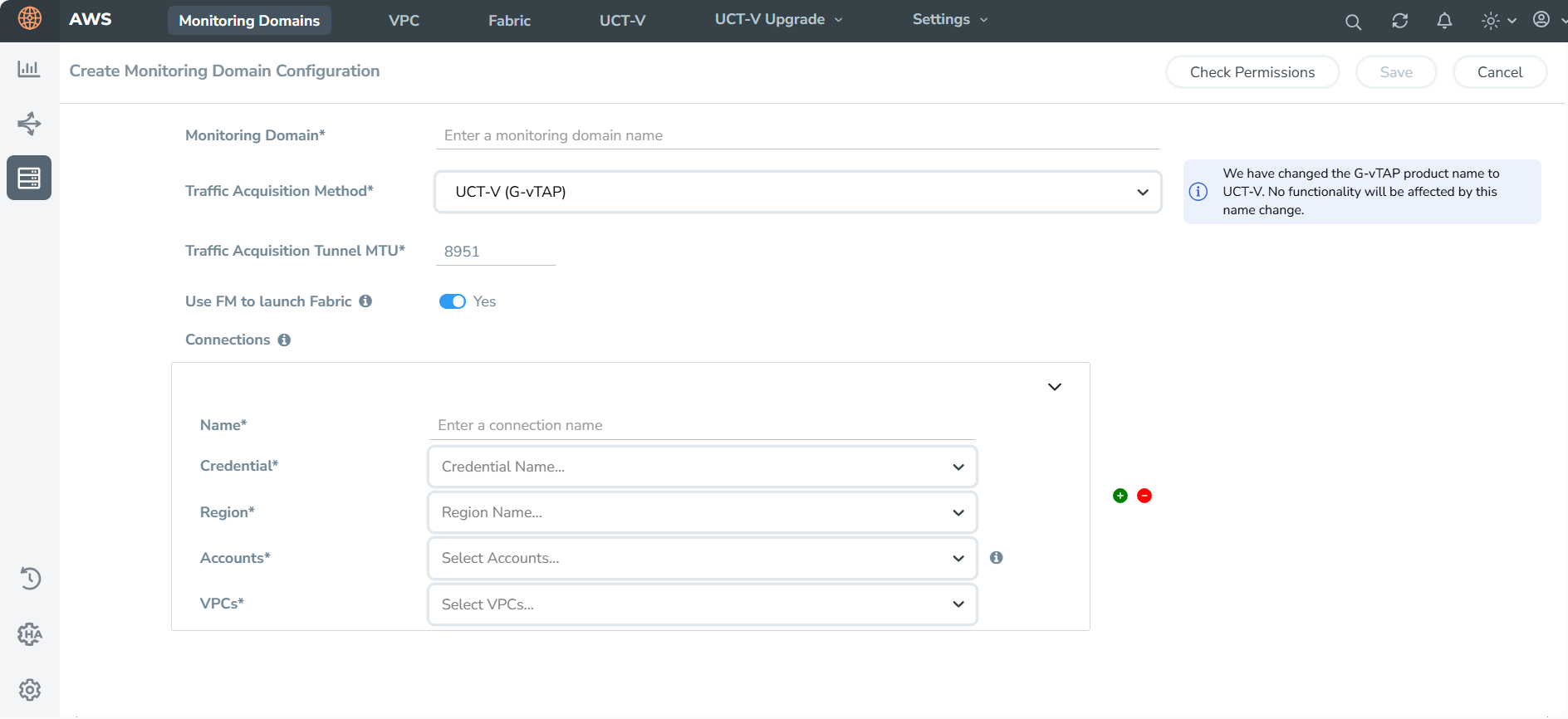
Task: Click the refresh icon in top bar
Action: [1399, 21]
